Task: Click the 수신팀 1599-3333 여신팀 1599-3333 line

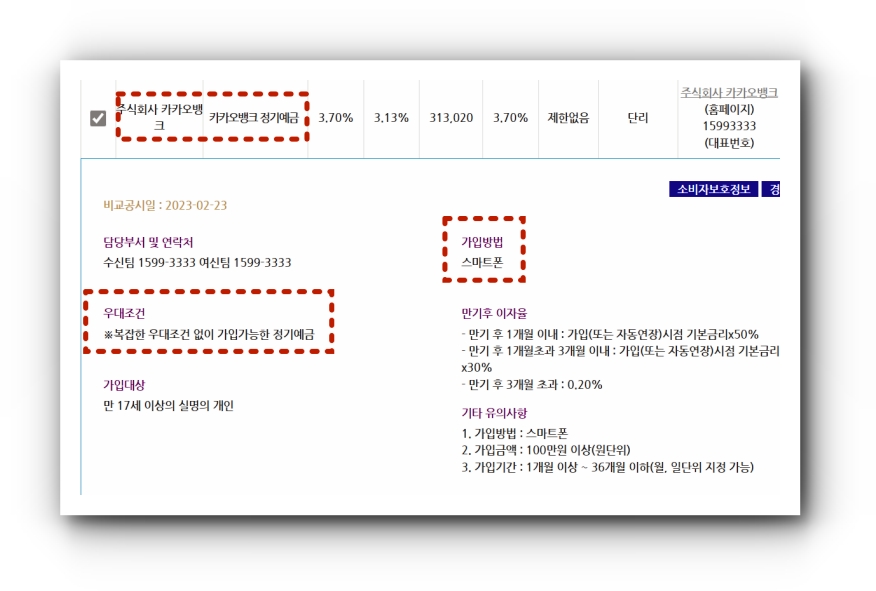Action: (x=197, y=263)
